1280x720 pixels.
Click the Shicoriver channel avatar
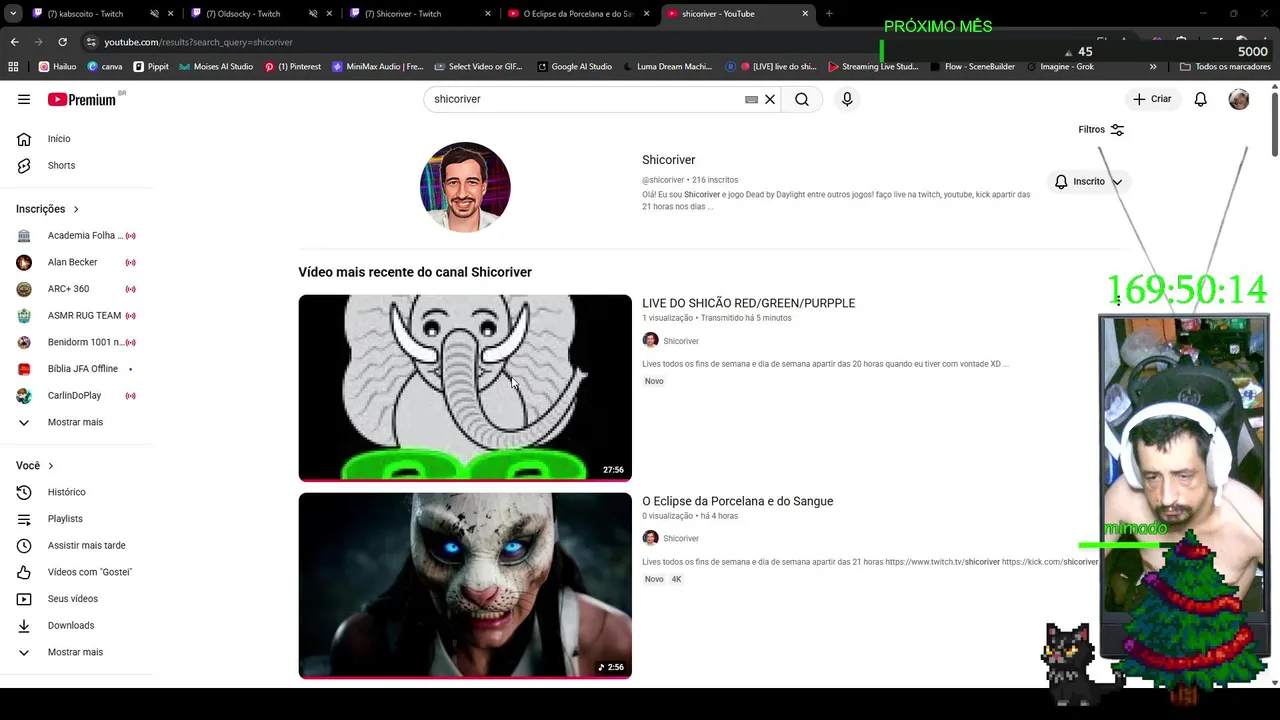point(465,187)
